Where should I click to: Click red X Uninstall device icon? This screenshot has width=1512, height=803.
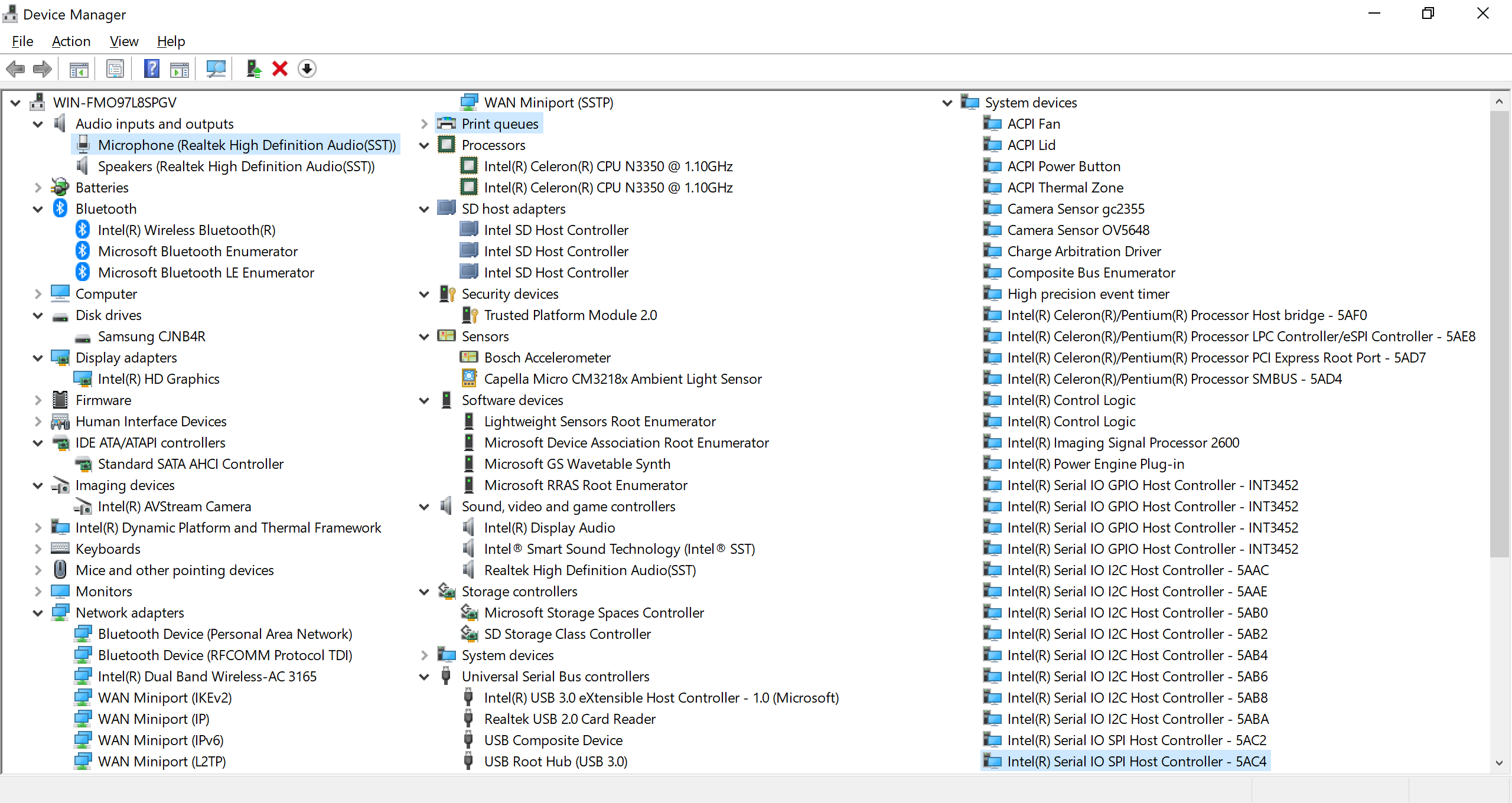pos(280,69)
